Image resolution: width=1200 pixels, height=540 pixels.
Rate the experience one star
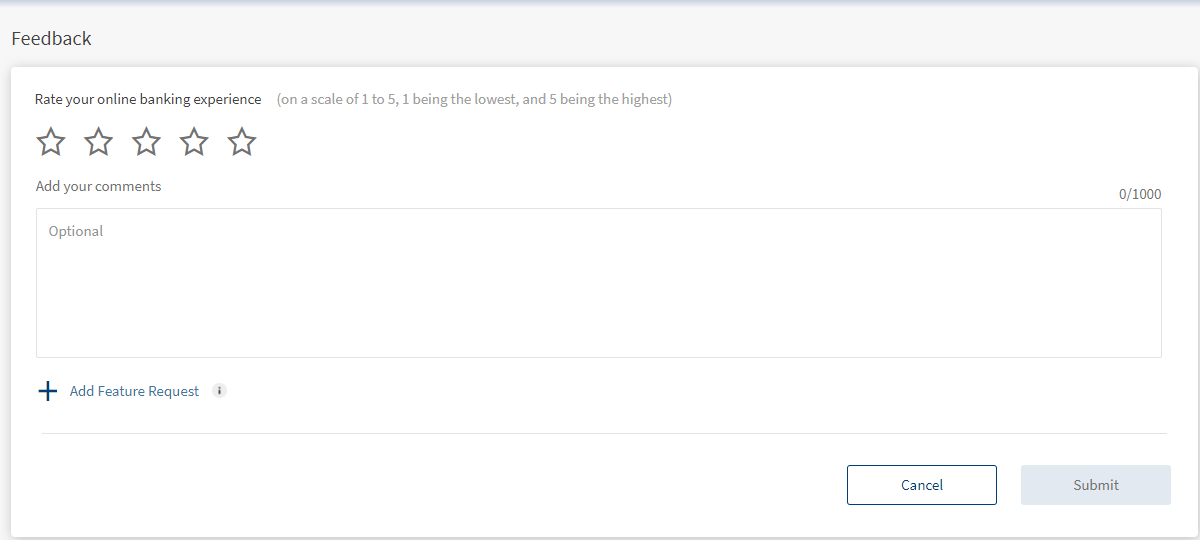pos(51,142)
